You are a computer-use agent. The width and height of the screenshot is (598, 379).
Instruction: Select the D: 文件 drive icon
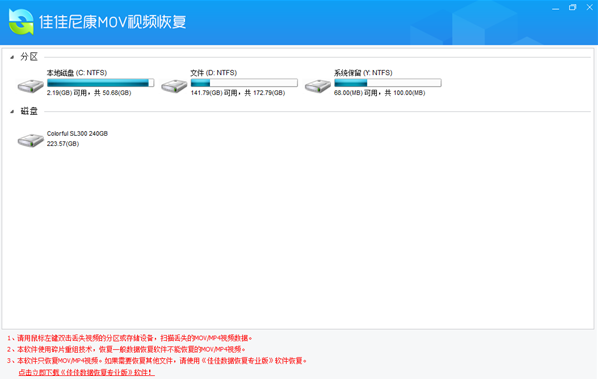pos(174,86)
